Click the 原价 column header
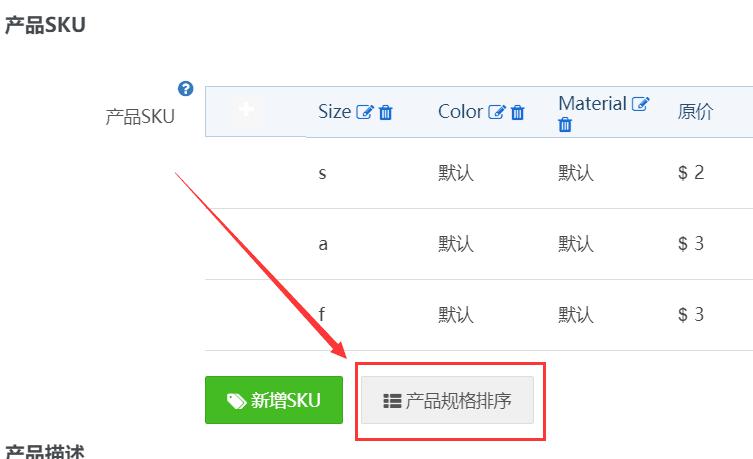 [x=695, y=112]
